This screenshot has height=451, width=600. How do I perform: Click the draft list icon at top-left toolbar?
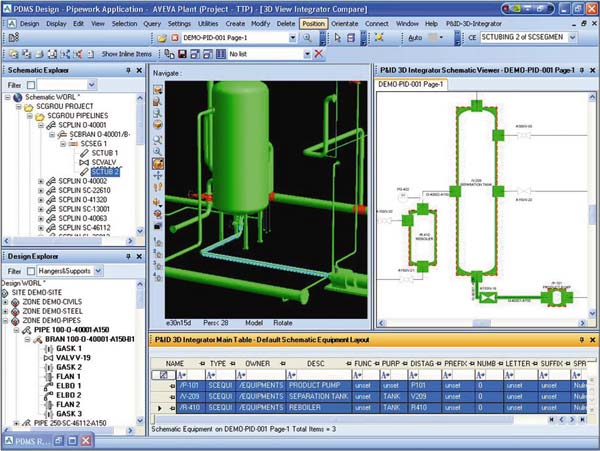[14, 38]
